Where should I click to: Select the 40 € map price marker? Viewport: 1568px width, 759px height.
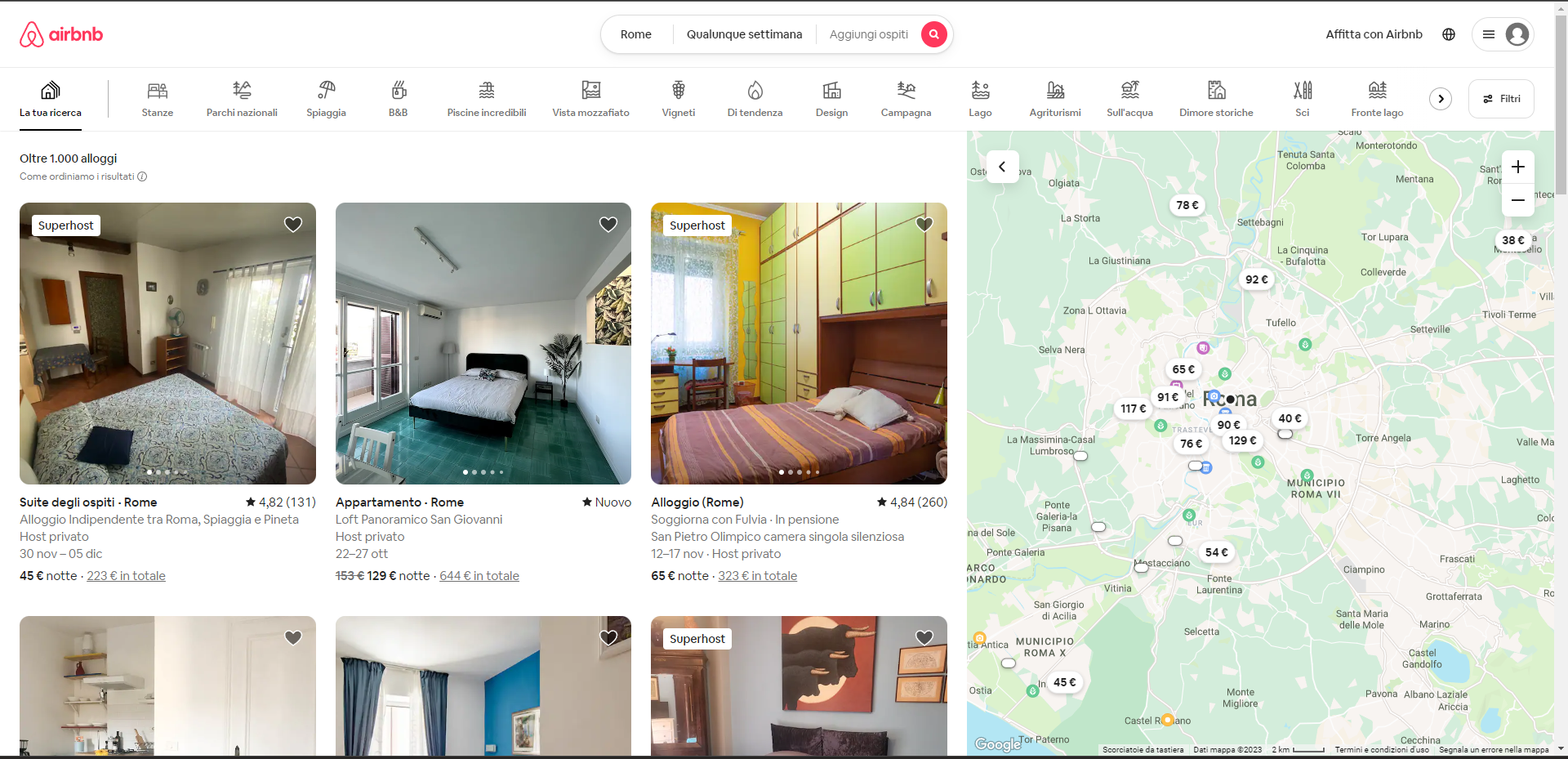[1290, 418]
